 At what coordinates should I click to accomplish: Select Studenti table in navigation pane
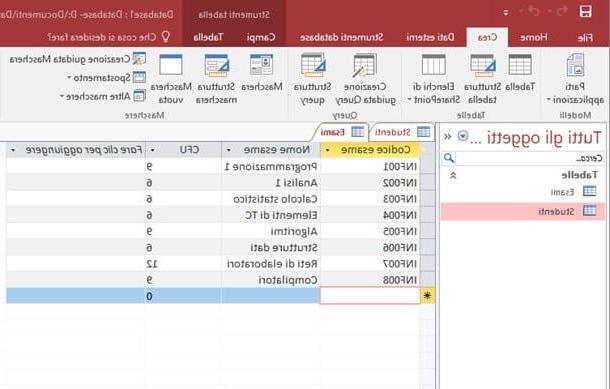(523, 211)
